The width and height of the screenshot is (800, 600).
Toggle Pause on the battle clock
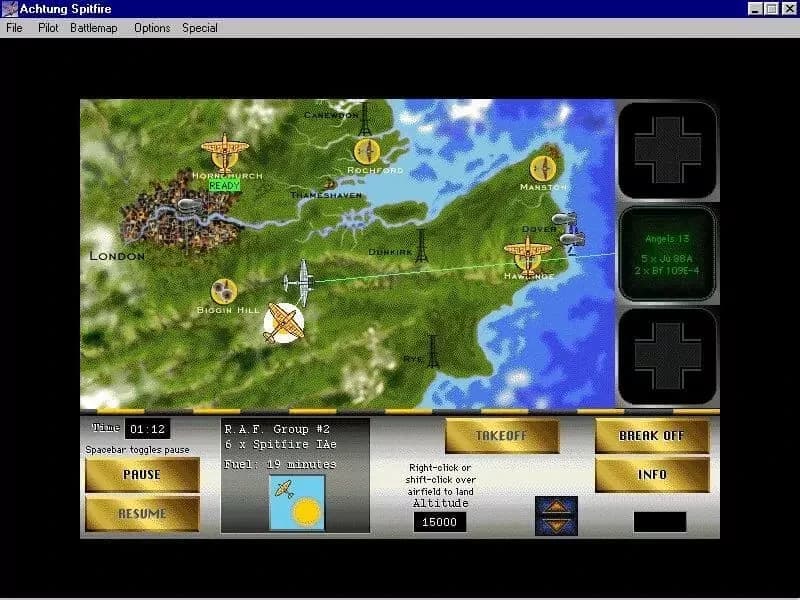(142, 475)
